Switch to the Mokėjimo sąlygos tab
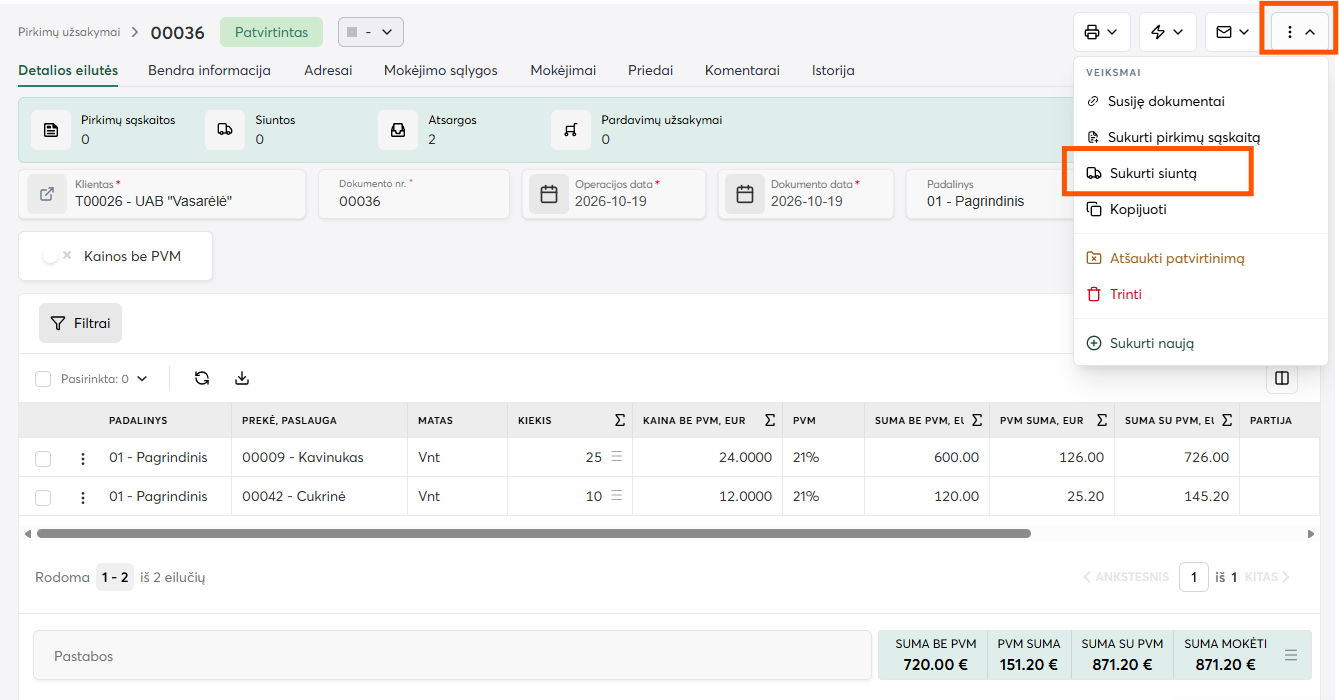The image size is (1339, 700). (441, 70)
